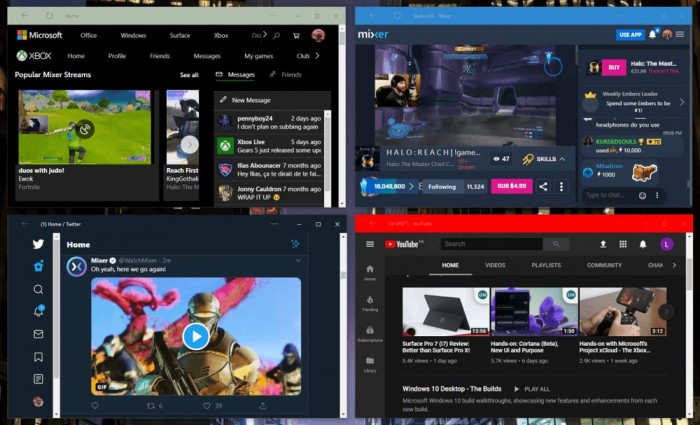Click the Twitter bird logo
This screenshot has height=425, width=700.
pos(38,244)
